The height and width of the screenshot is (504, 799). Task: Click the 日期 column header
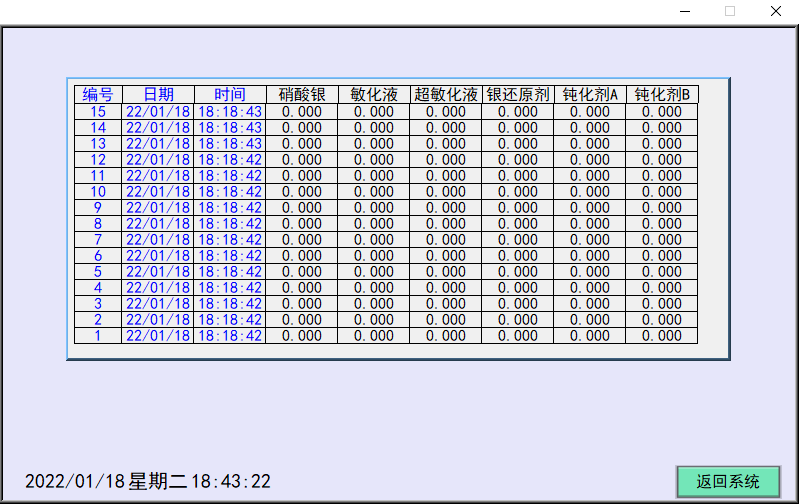(158, 95)
